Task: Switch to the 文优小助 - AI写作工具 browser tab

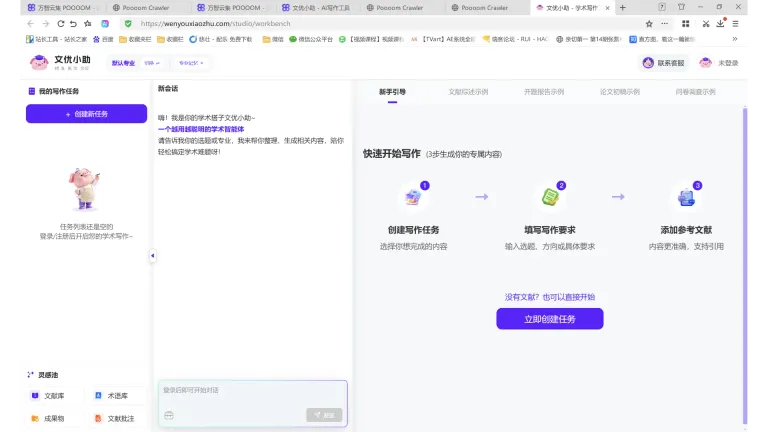Action: coord(317,7)
